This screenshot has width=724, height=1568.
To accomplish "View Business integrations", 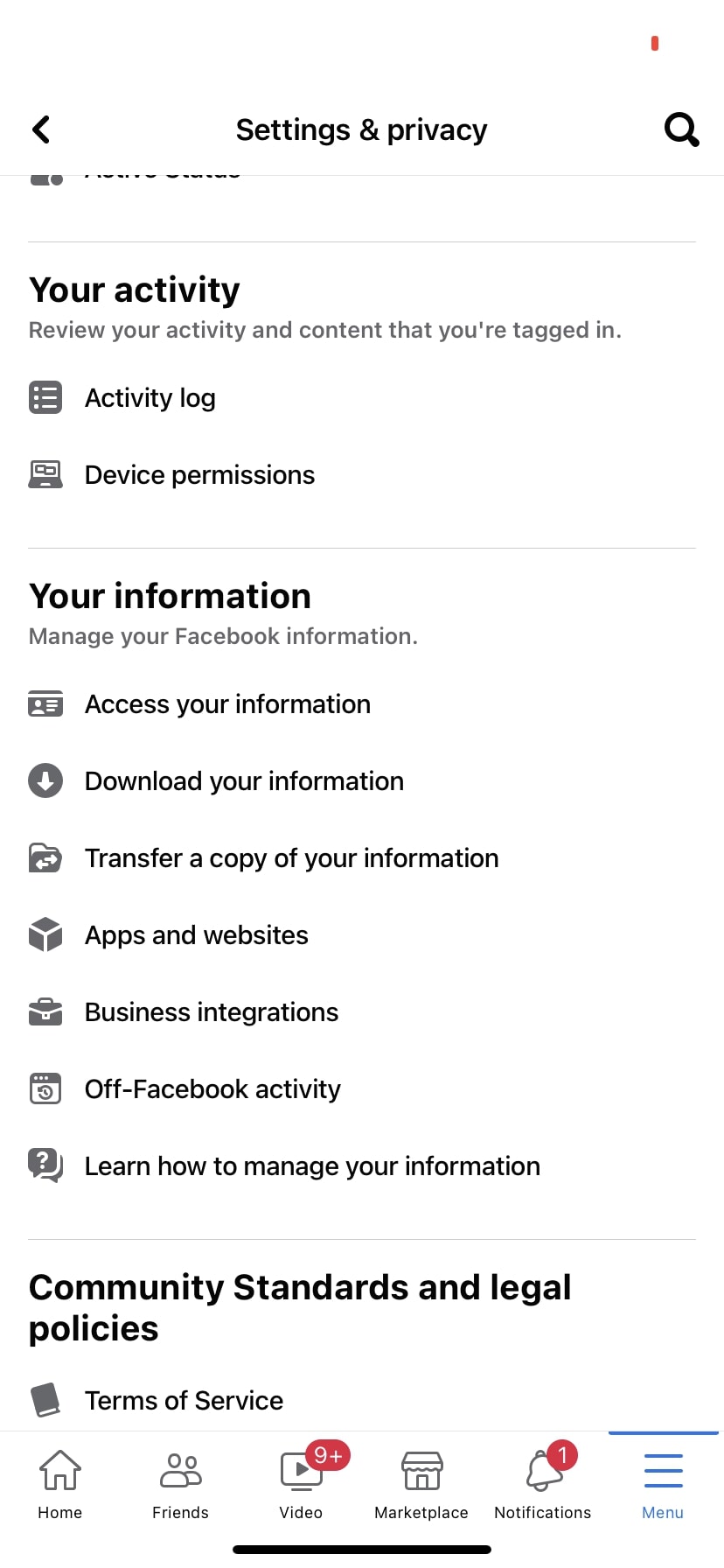I will [211, 1011].
